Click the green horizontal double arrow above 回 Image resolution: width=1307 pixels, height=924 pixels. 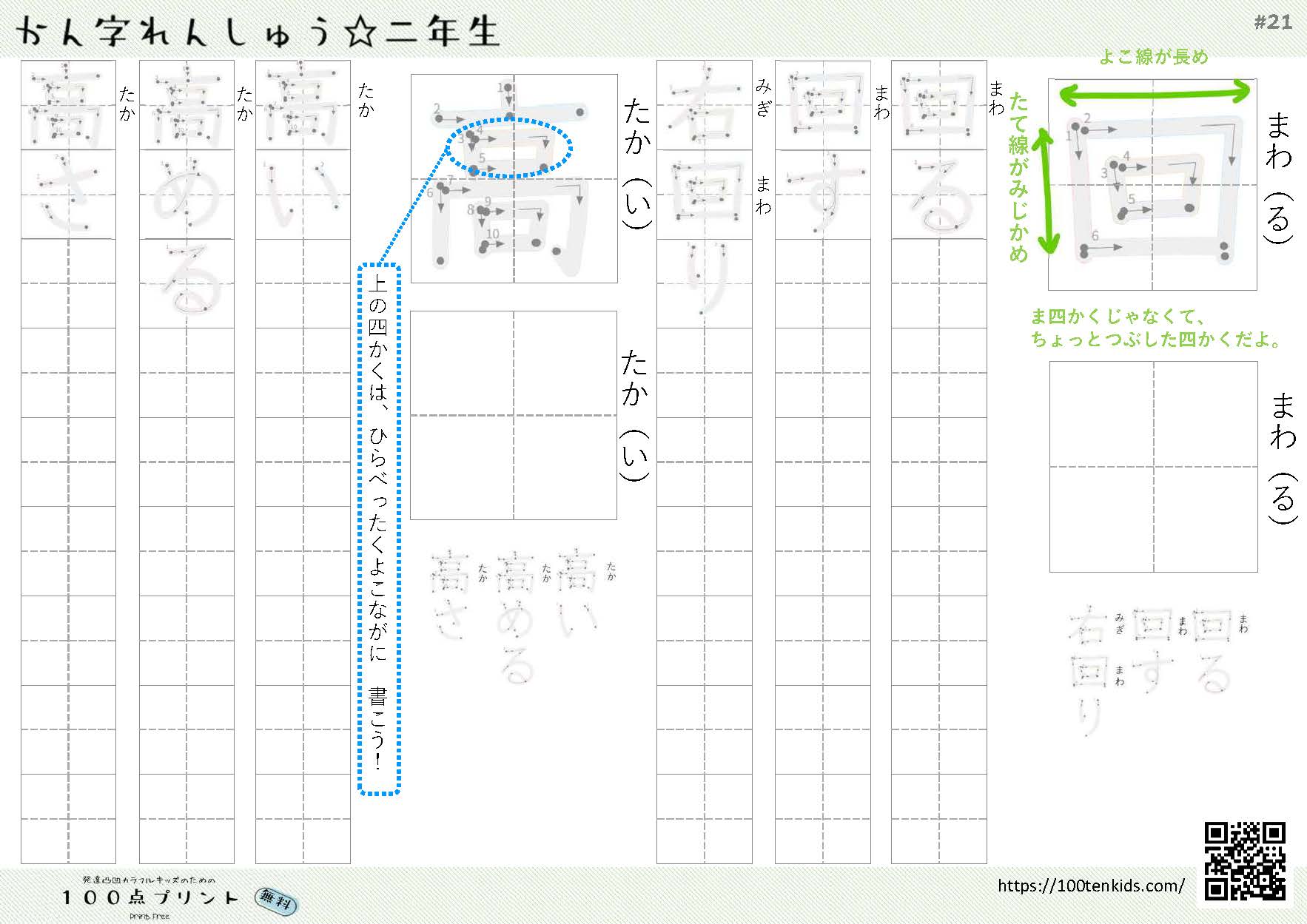1154,92
